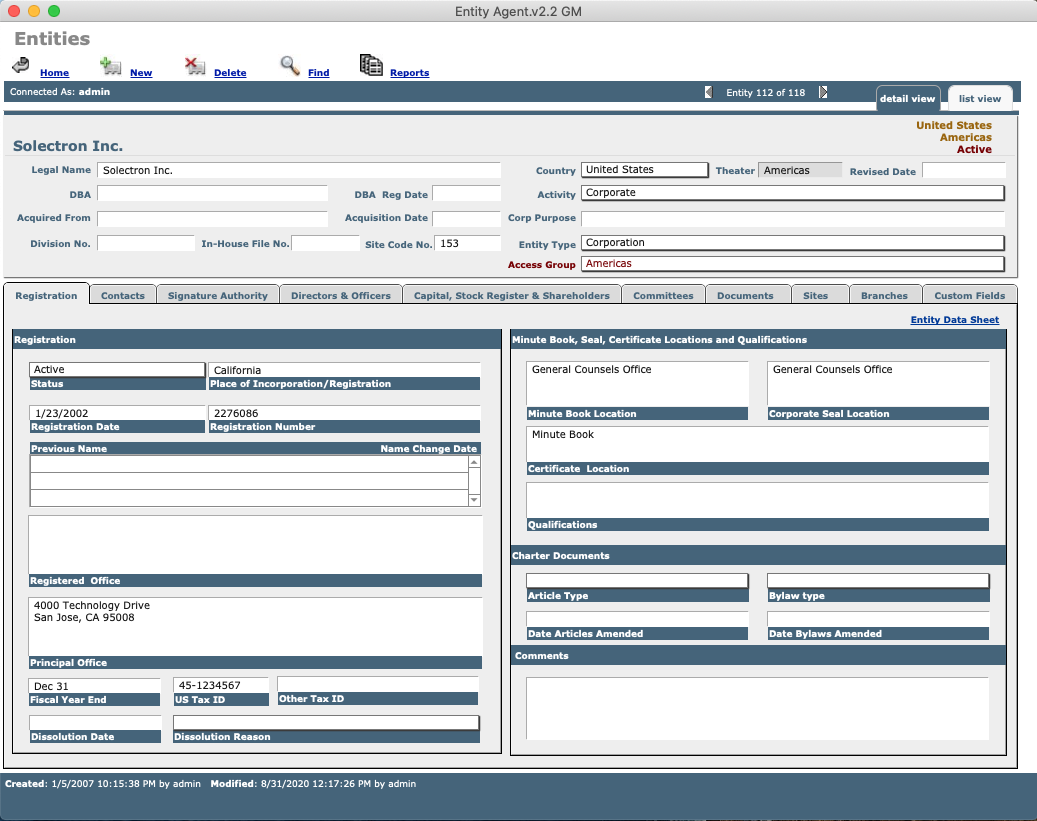Go to next entity record arrow
The height and width of the screenshot is (821, 1037).
[823, 92]
